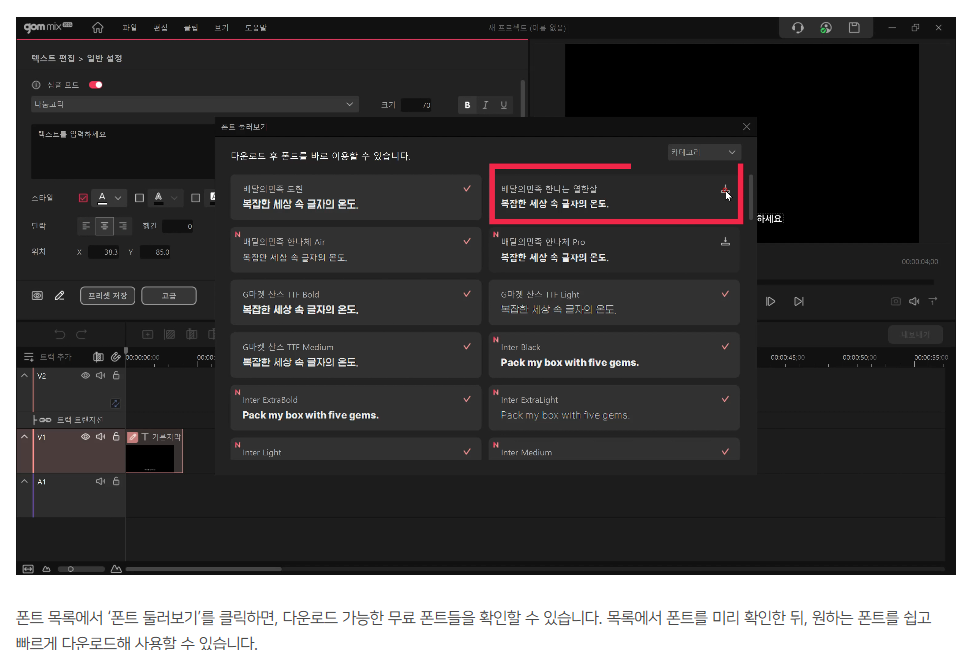The width and height of the screenshot is (960, 650).
Task: Open the 도움말 menu
Action: pyautogui.click(x=255, y=28)
